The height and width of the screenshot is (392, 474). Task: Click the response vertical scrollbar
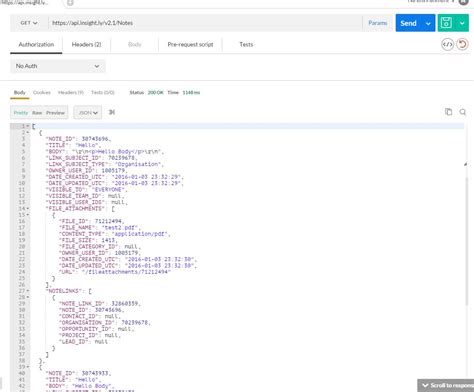pyautogui.click(x=467, y=240)
